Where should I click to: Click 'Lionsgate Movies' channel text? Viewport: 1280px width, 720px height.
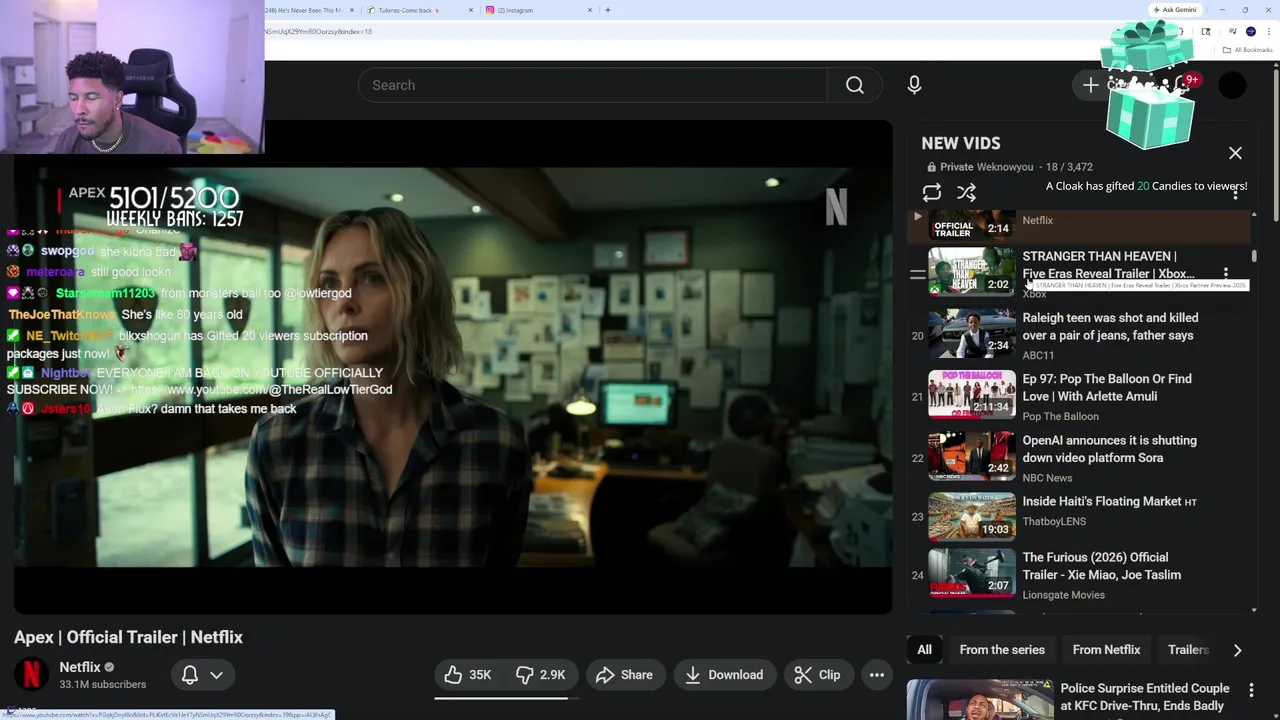[1063, 595]
